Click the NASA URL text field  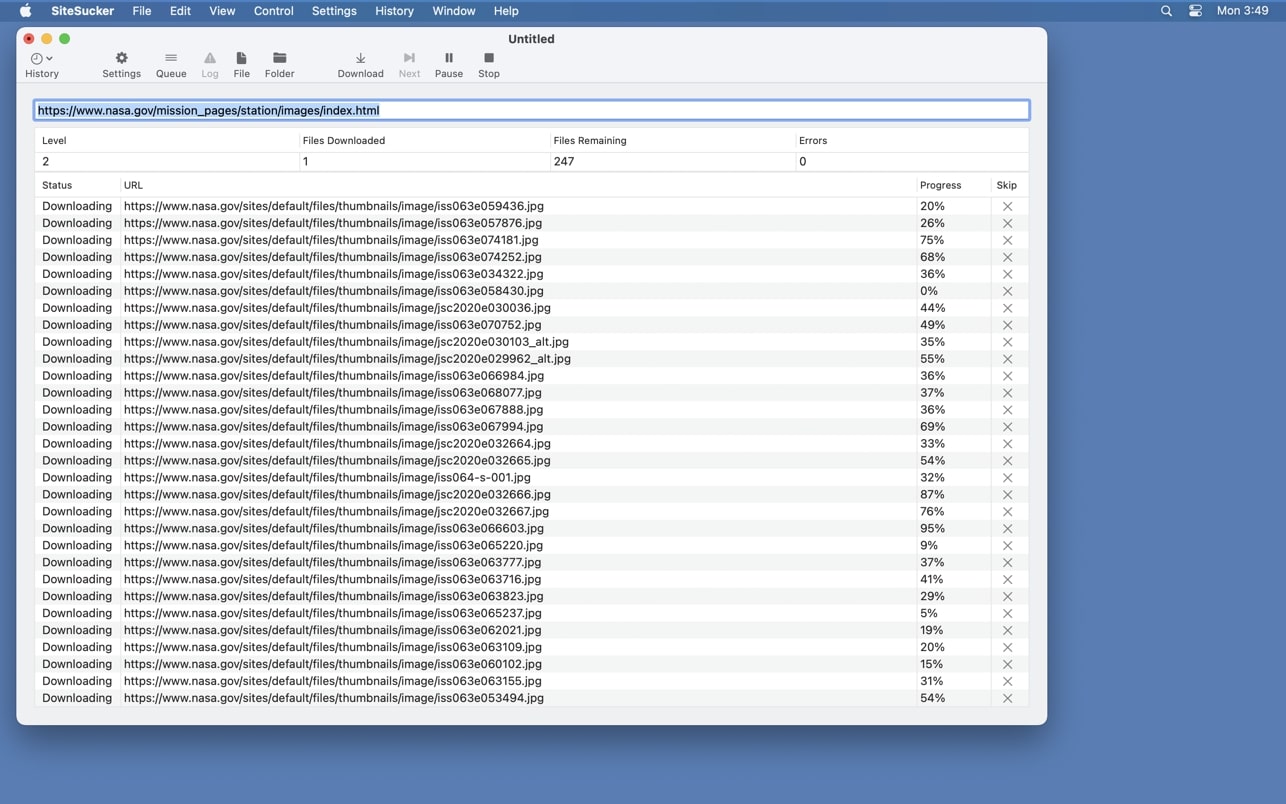pyautogui.click(x=531, y=110)
